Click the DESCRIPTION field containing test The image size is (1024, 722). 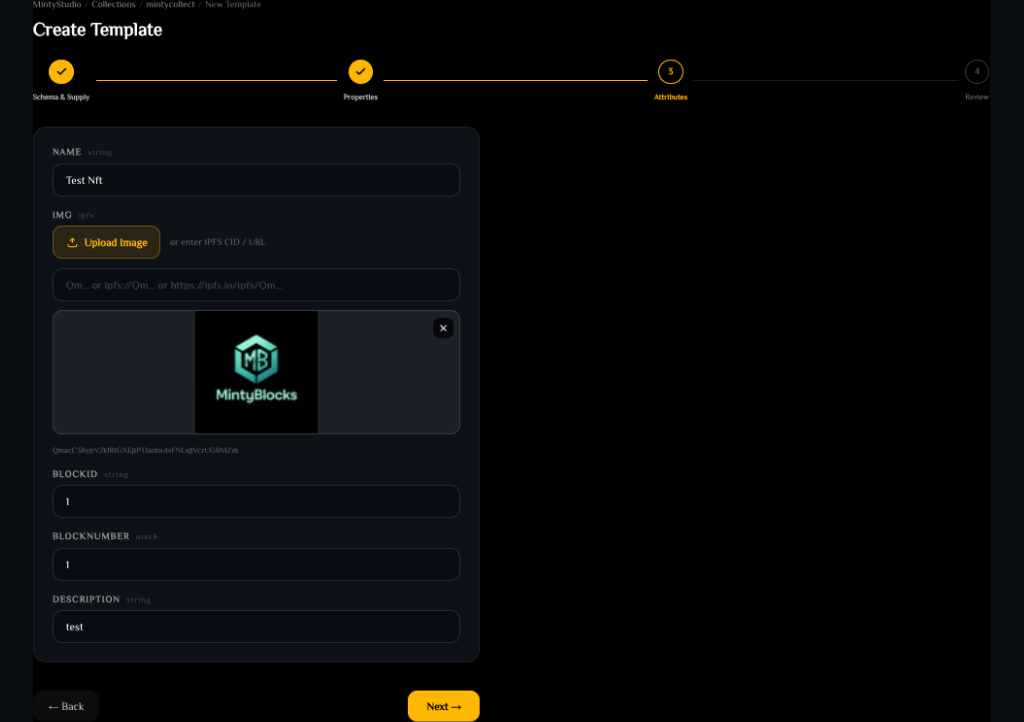[256, 627]
